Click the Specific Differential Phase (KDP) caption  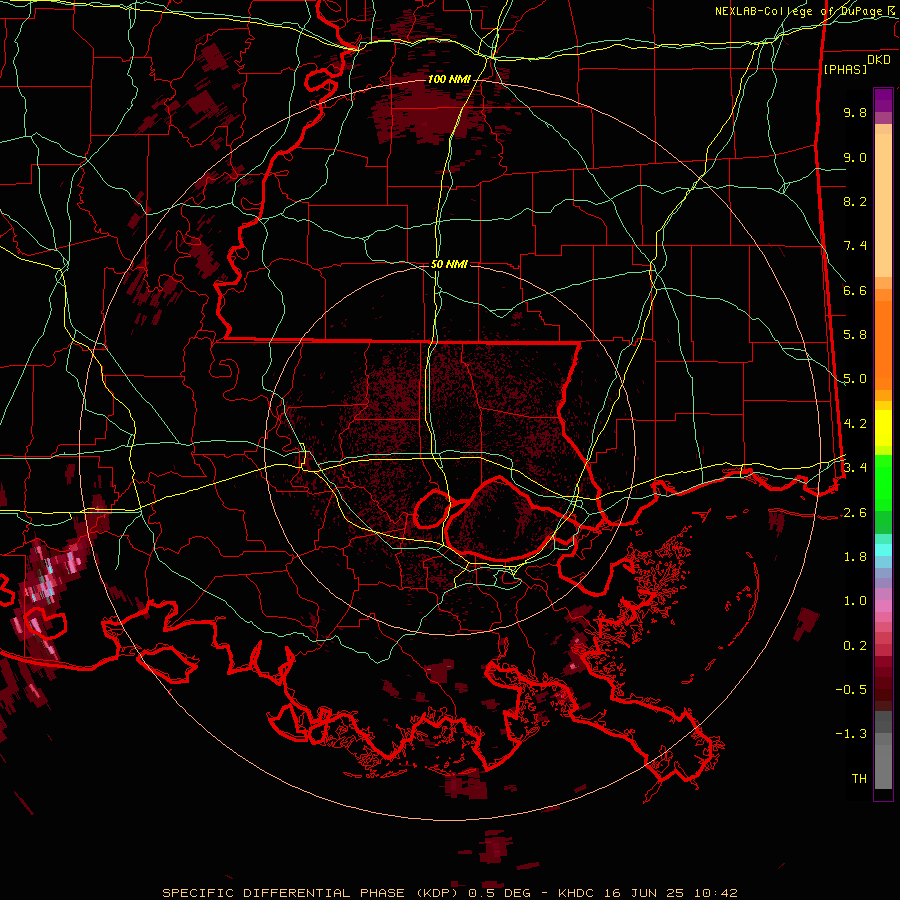tap(310, 893)
